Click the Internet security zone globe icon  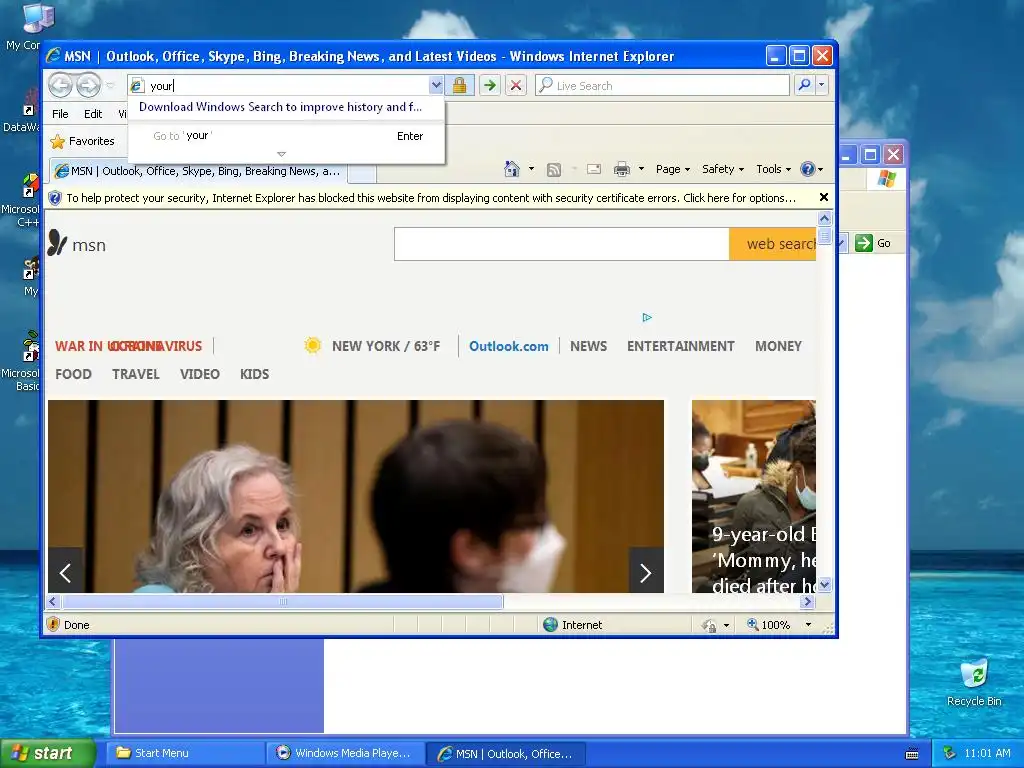[551, 625]
